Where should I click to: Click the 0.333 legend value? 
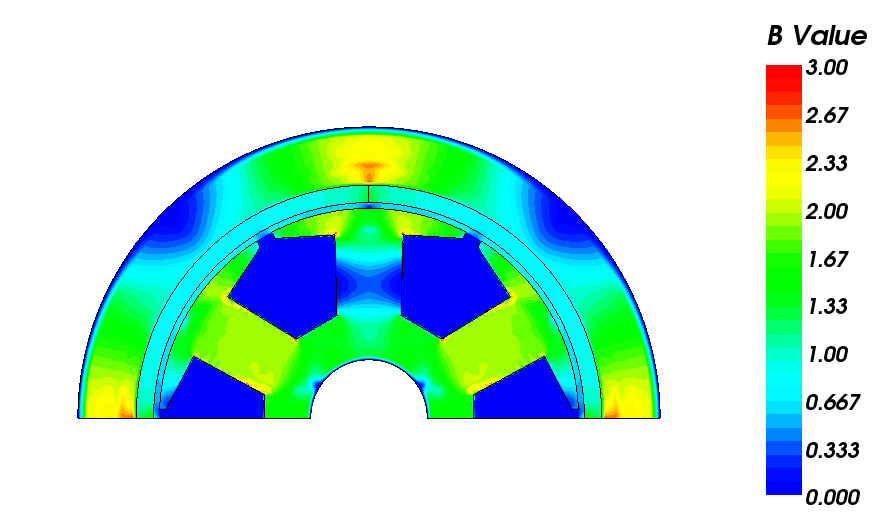coord(832,450)
